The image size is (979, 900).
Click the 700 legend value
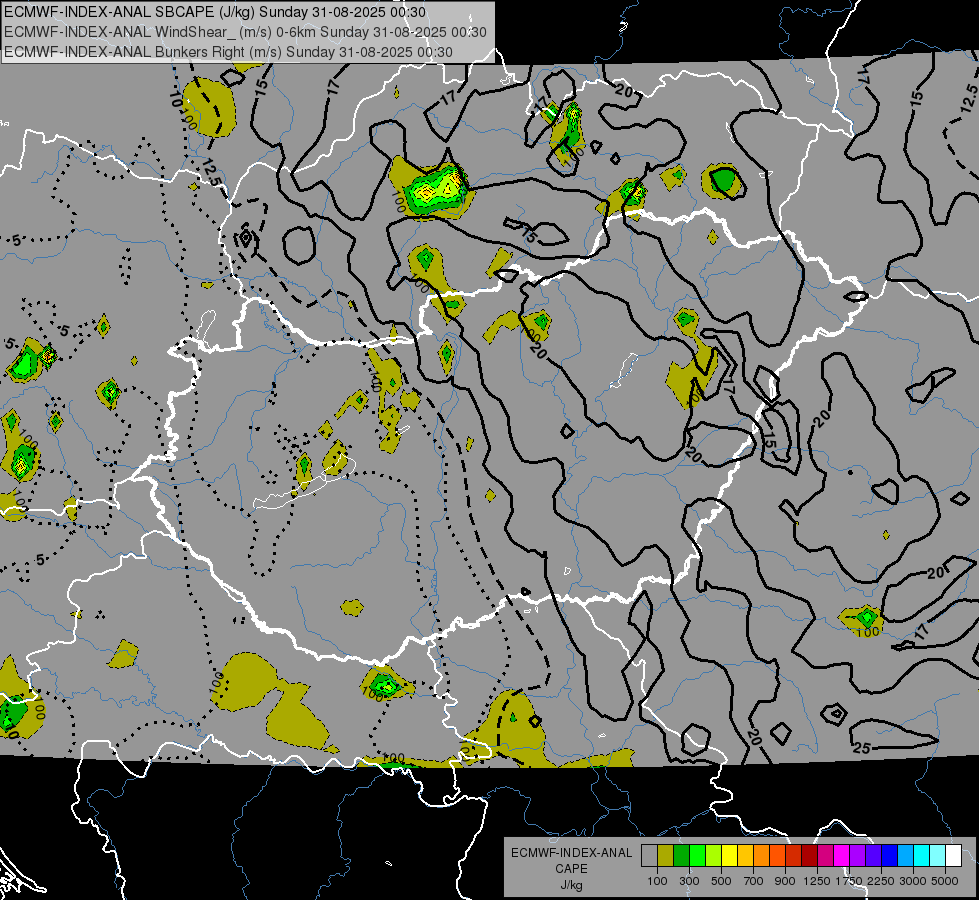(x=754, y=881)
